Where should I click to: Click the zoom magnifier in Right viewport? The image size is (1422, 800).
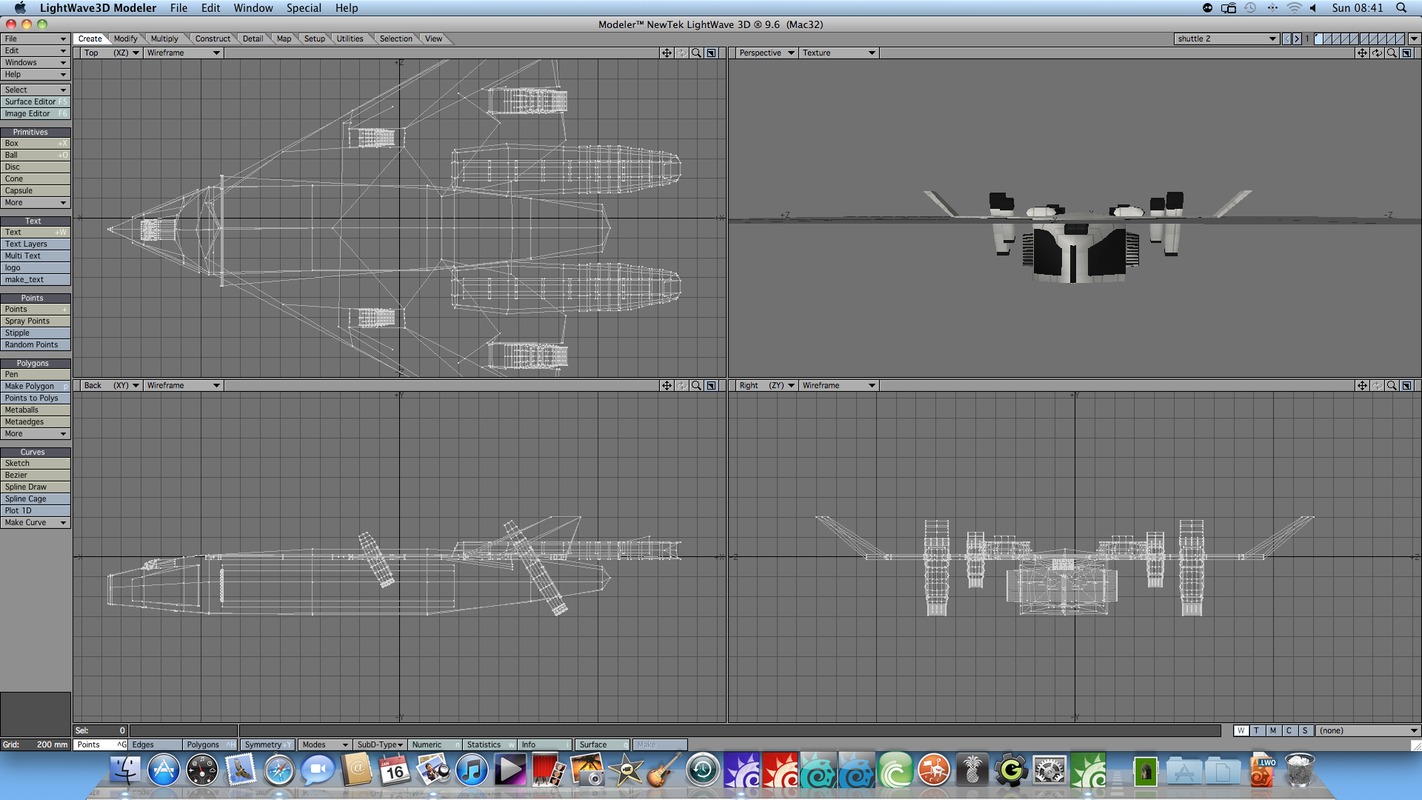point(1392,386)
